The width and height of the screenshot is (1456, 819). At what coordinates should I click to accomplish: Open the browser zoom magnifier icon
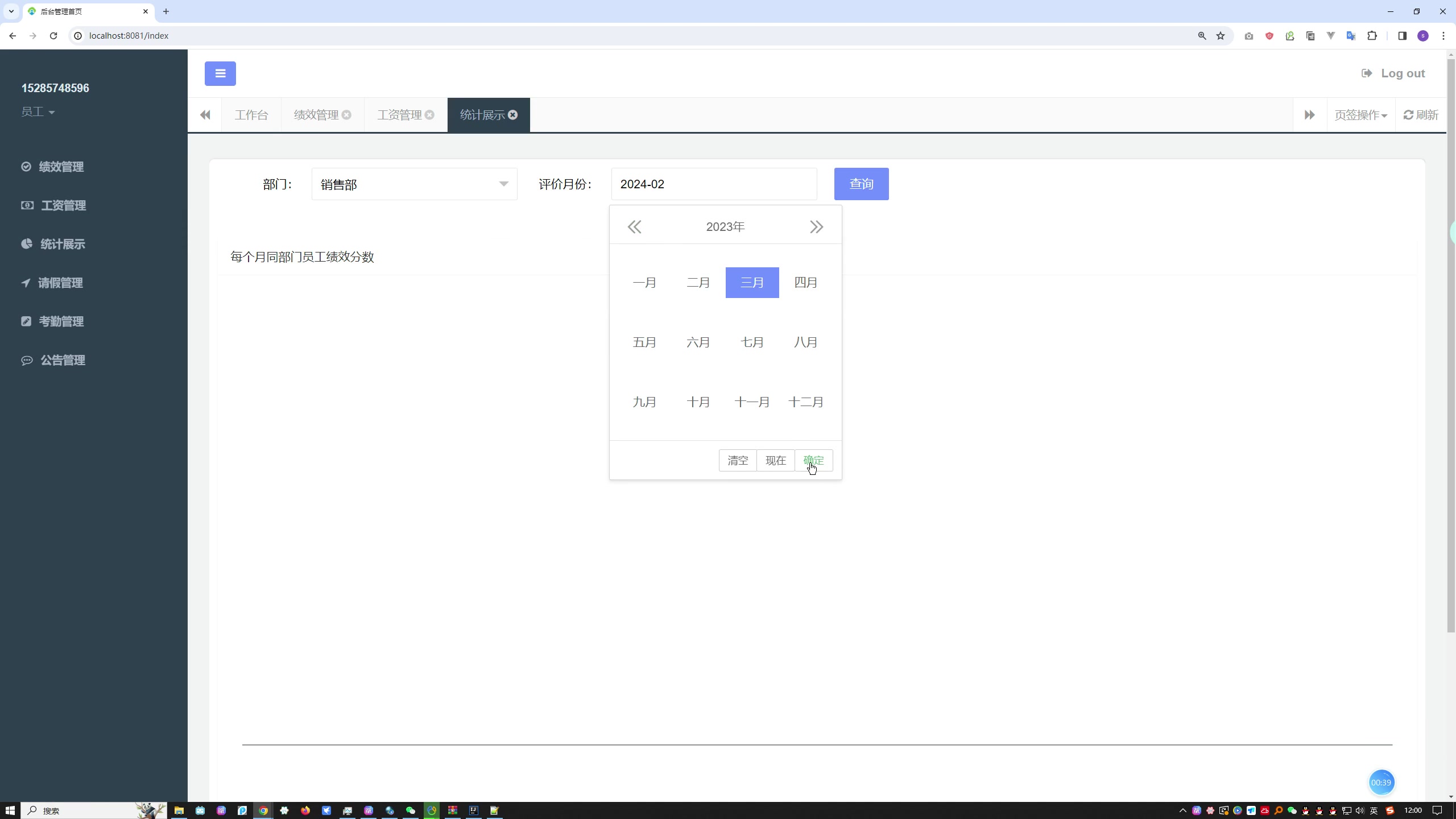click(x=1202, y=36)
